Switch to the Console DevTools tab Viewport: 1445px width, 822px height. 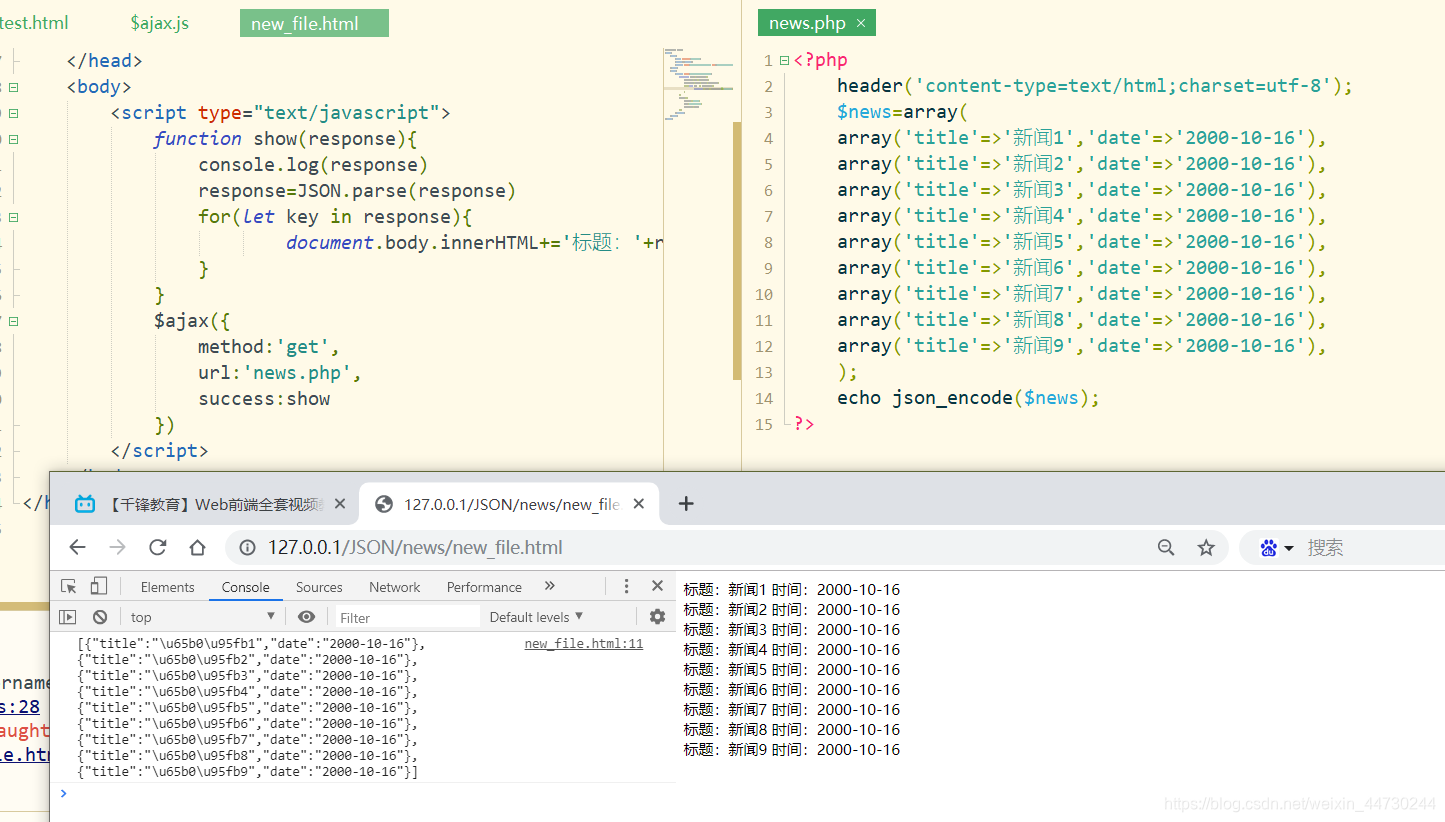246,587
